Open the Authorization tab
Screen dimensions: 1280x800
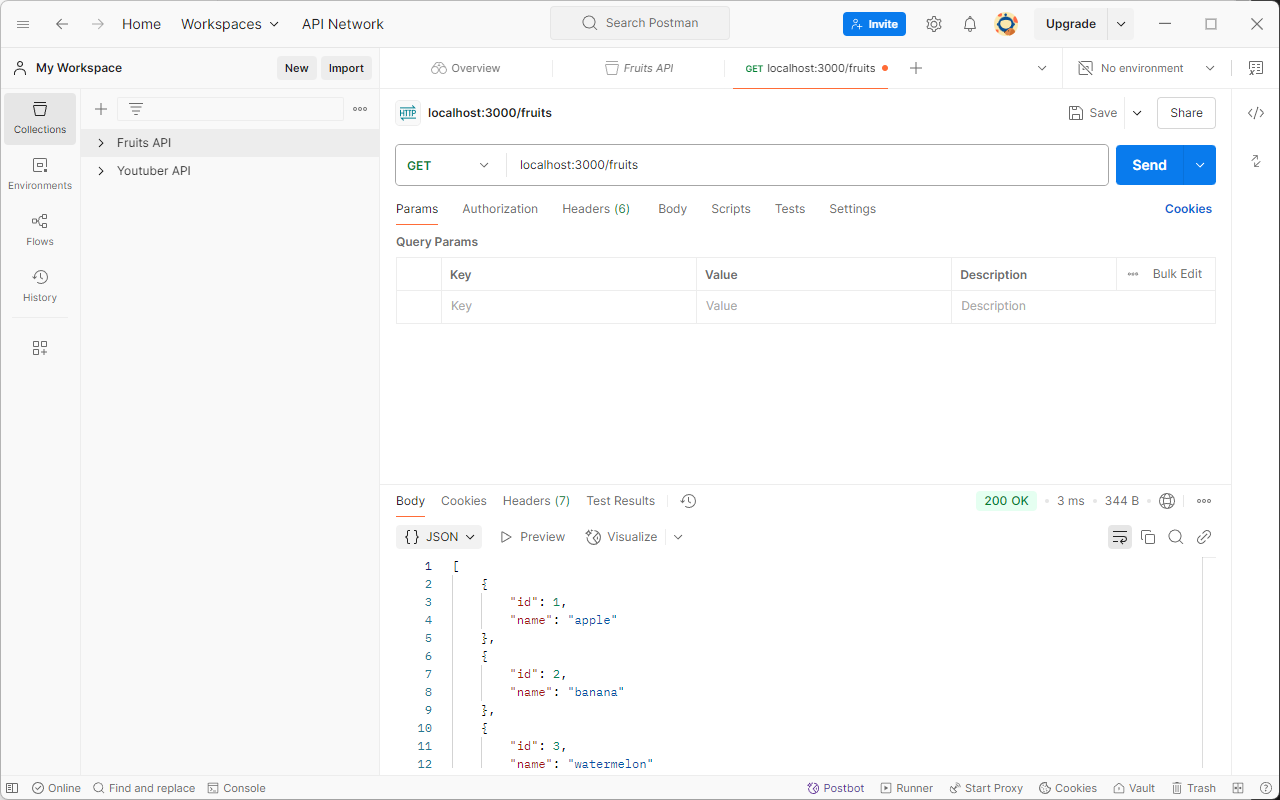click(500, 209)
